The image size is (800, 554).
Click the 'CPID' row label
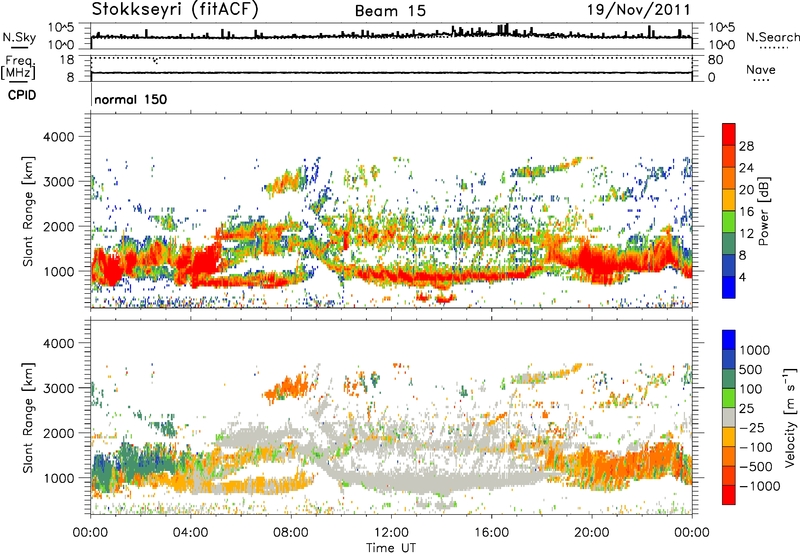(22, 95)
